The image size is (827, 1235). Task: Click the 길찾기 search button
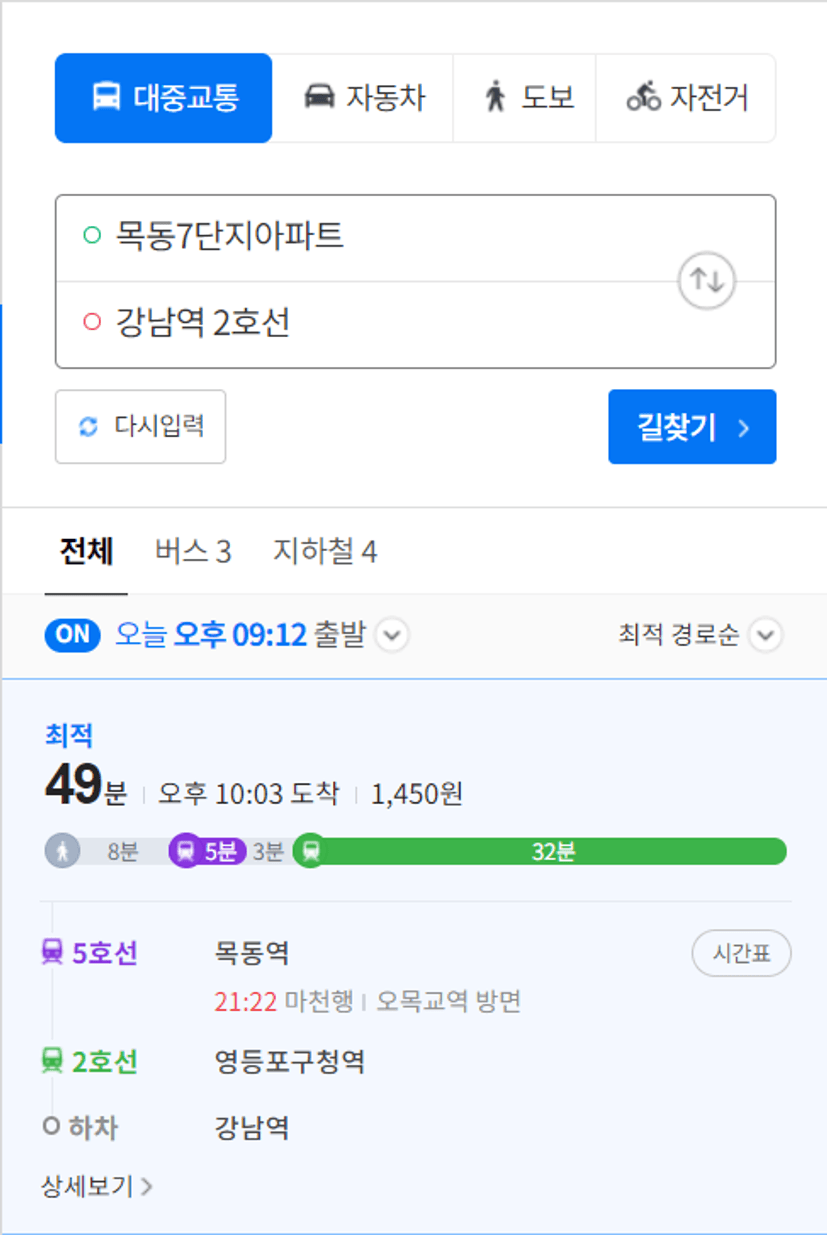(x=692, y=427)
